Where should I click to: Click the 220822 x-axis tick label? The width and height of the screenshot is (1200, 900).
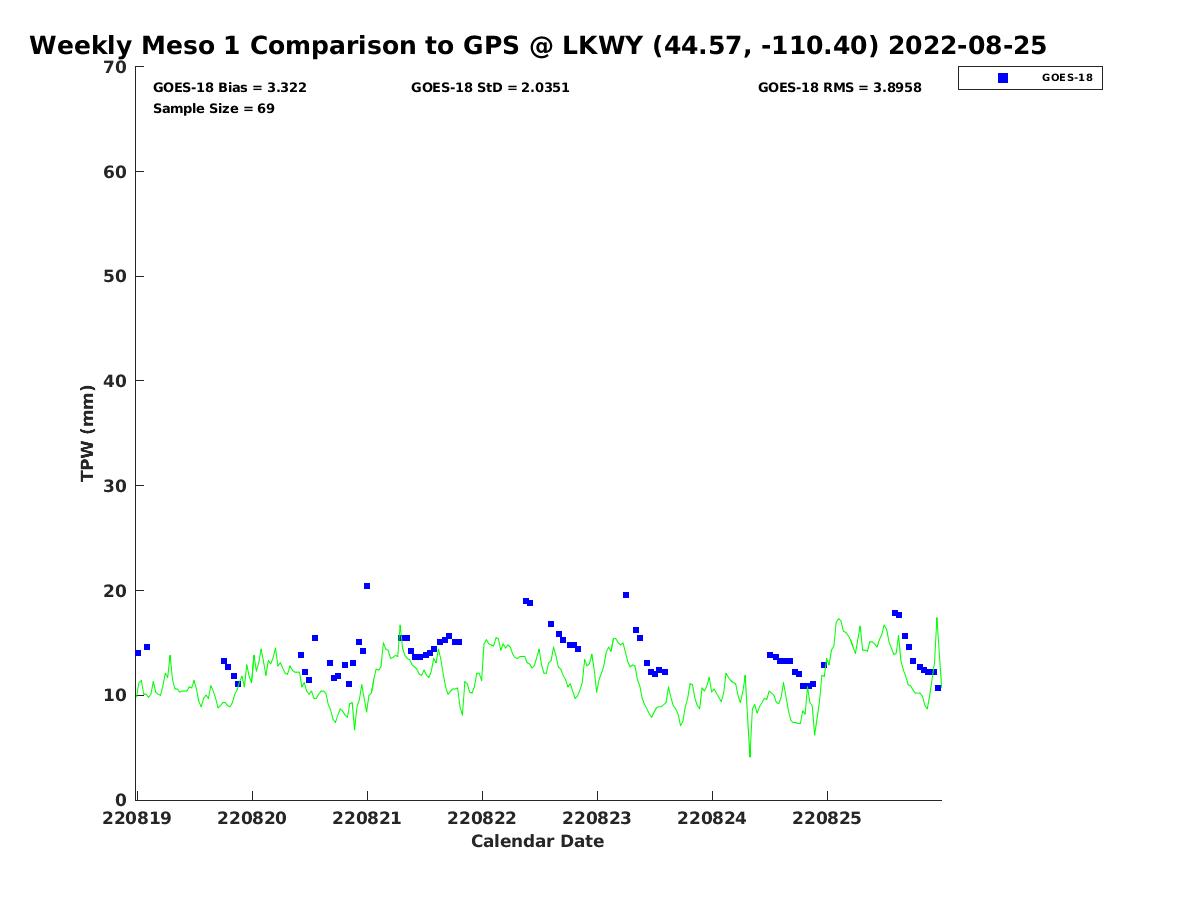coord(482,818)
